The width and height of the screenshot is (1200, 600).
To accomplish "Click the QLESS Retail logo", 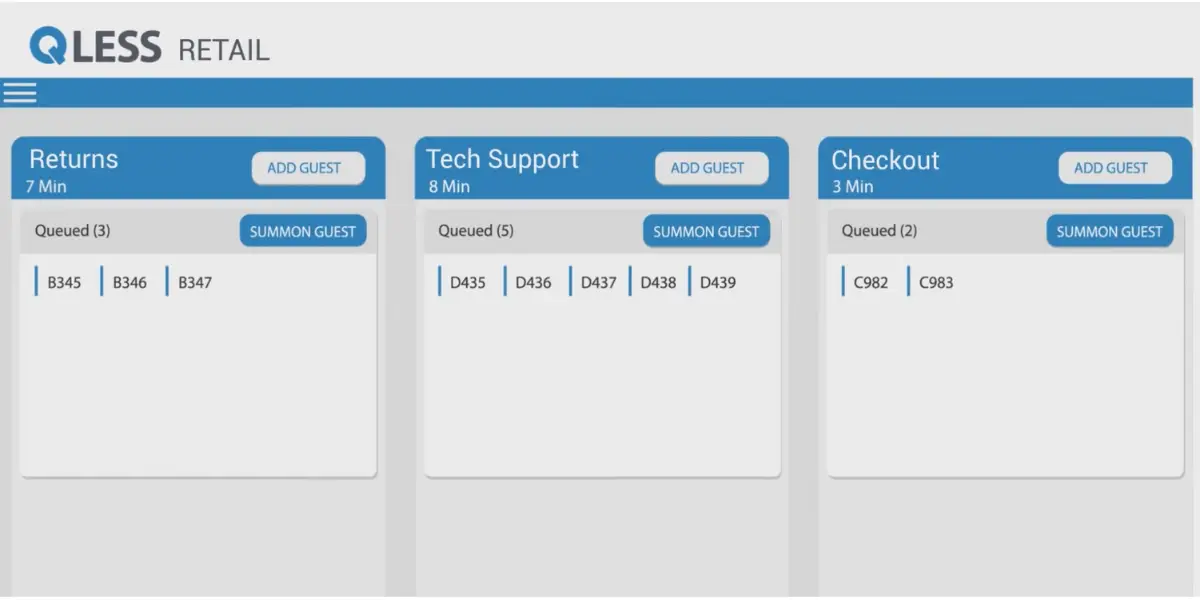I will click(149, 46).
